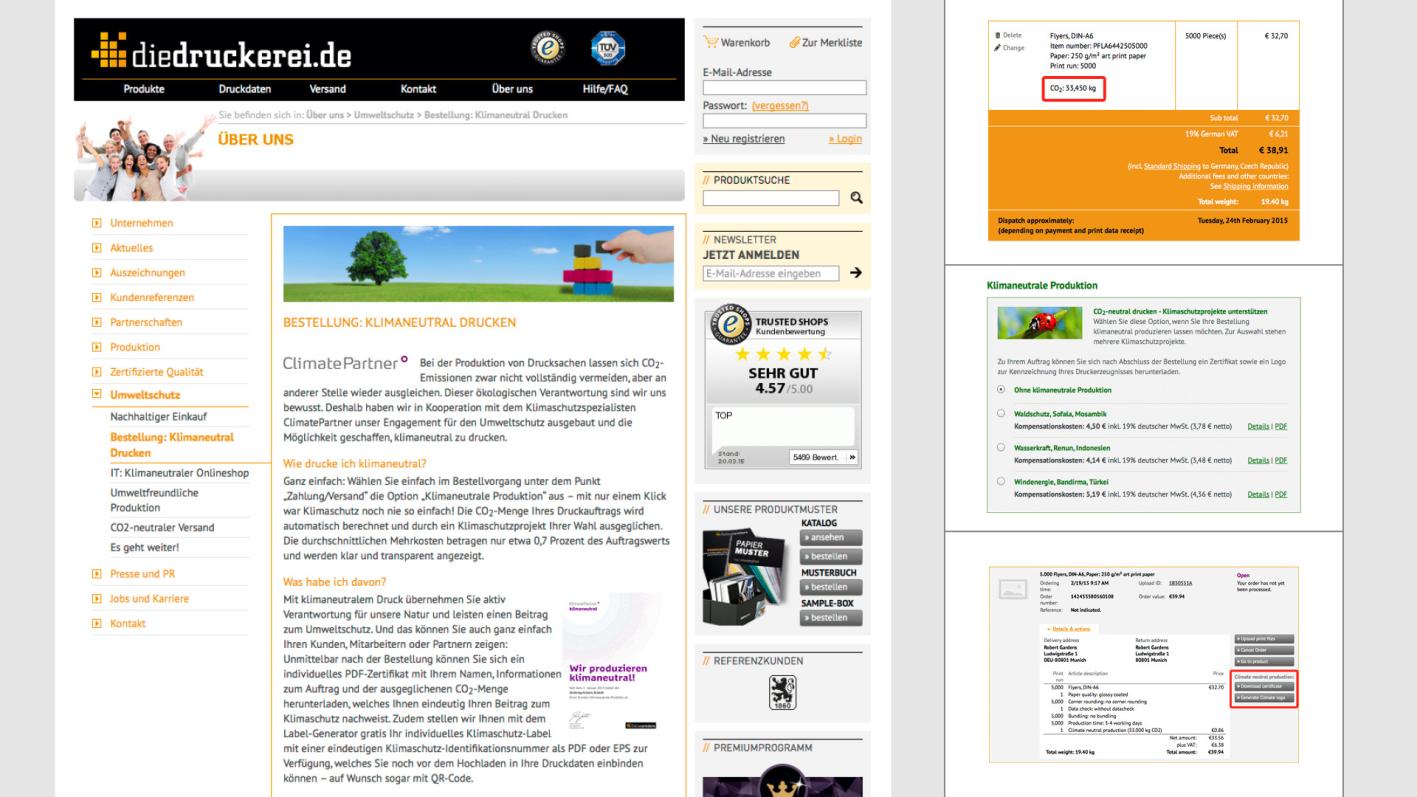Click the Login link
The image size is (1417, 797).
click(845, 139)
